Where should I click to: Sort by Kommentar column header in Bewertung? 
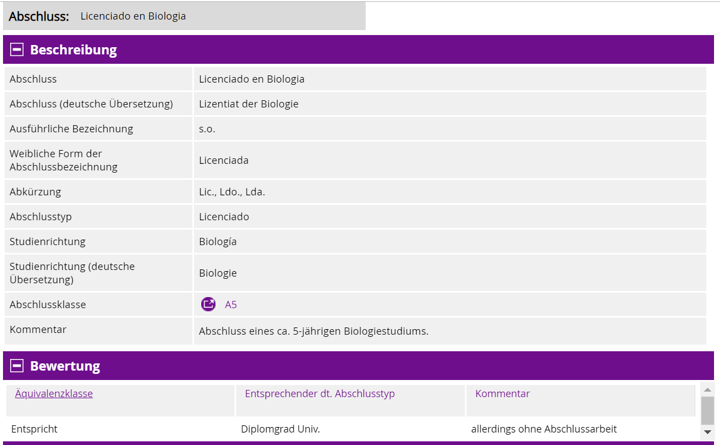pyautogui.click(x=502, y=394)
